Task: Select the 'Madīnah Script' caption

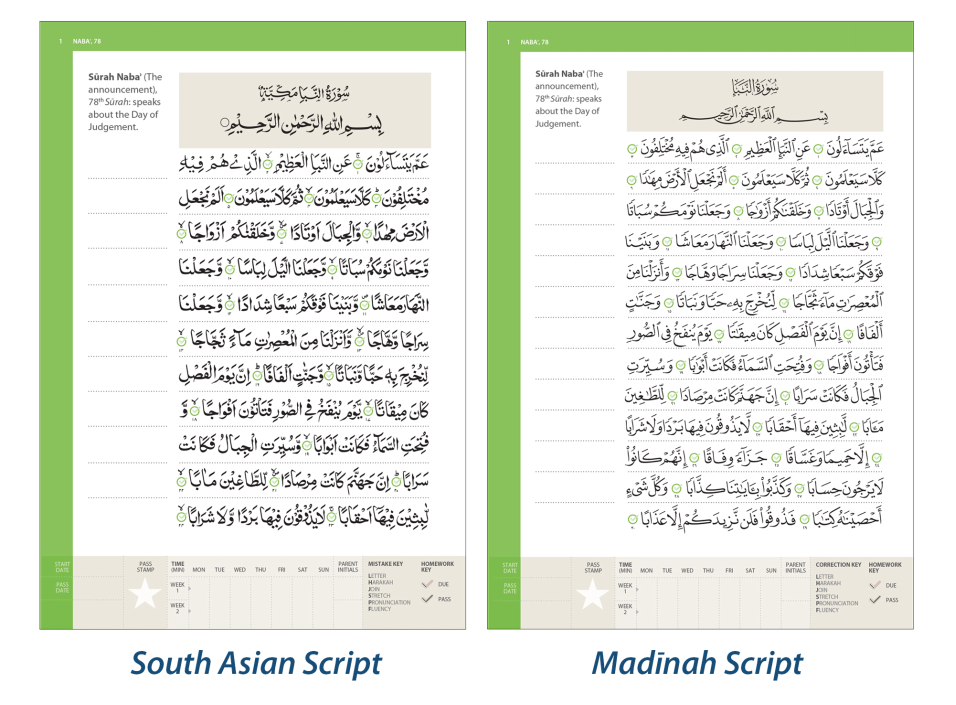Action: [697, 663]
